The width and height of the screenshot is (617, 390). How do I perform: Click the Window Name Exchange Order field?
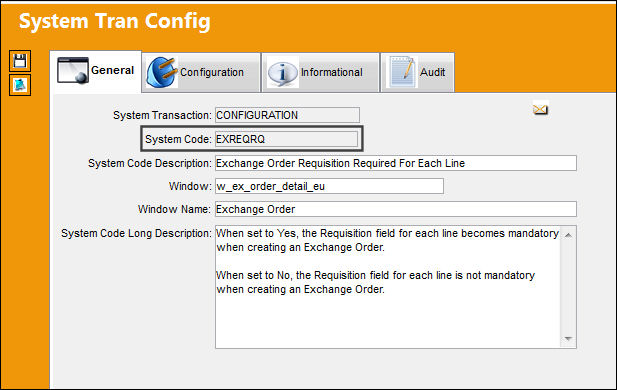click(x=396, y=209)
